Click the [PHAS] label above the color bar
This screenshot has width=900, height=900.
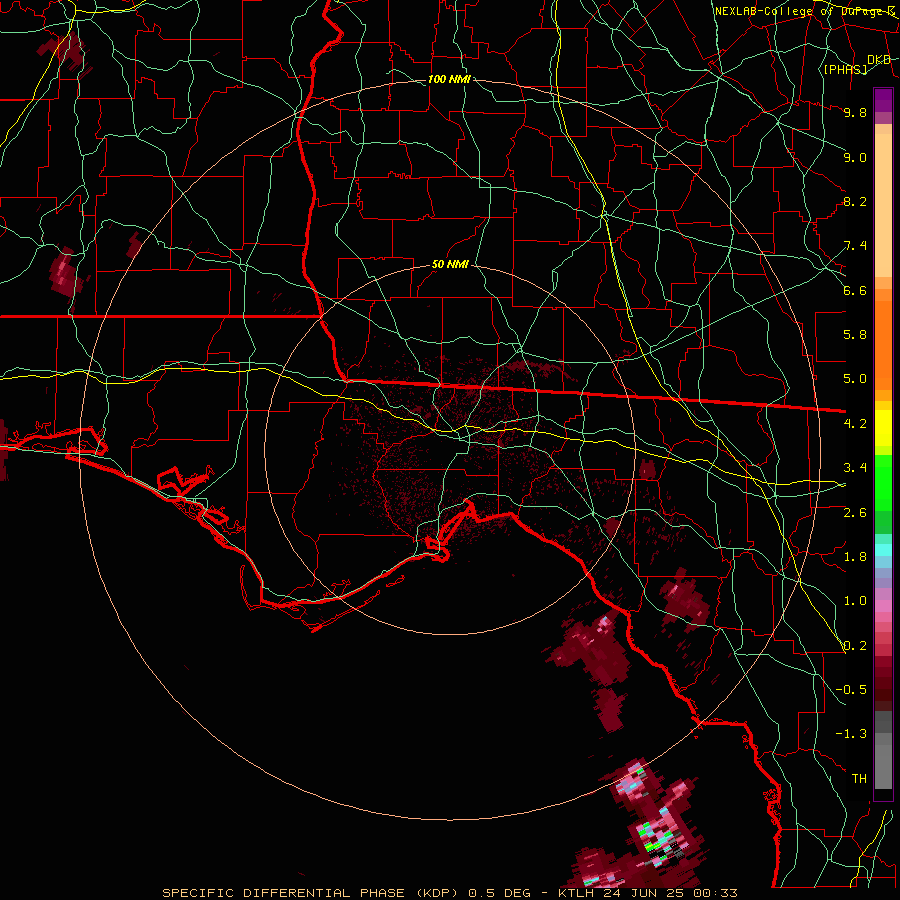pos(845,69)
